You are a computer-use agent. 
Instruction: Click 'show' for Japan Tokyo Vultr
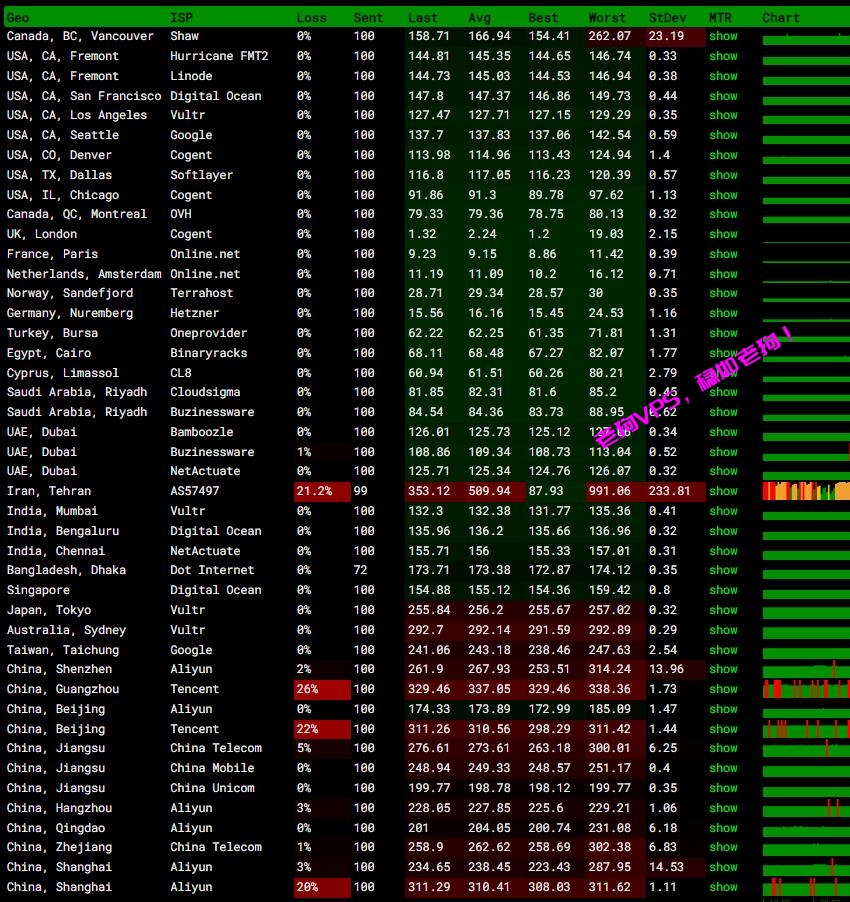click(x=723, y=610)
